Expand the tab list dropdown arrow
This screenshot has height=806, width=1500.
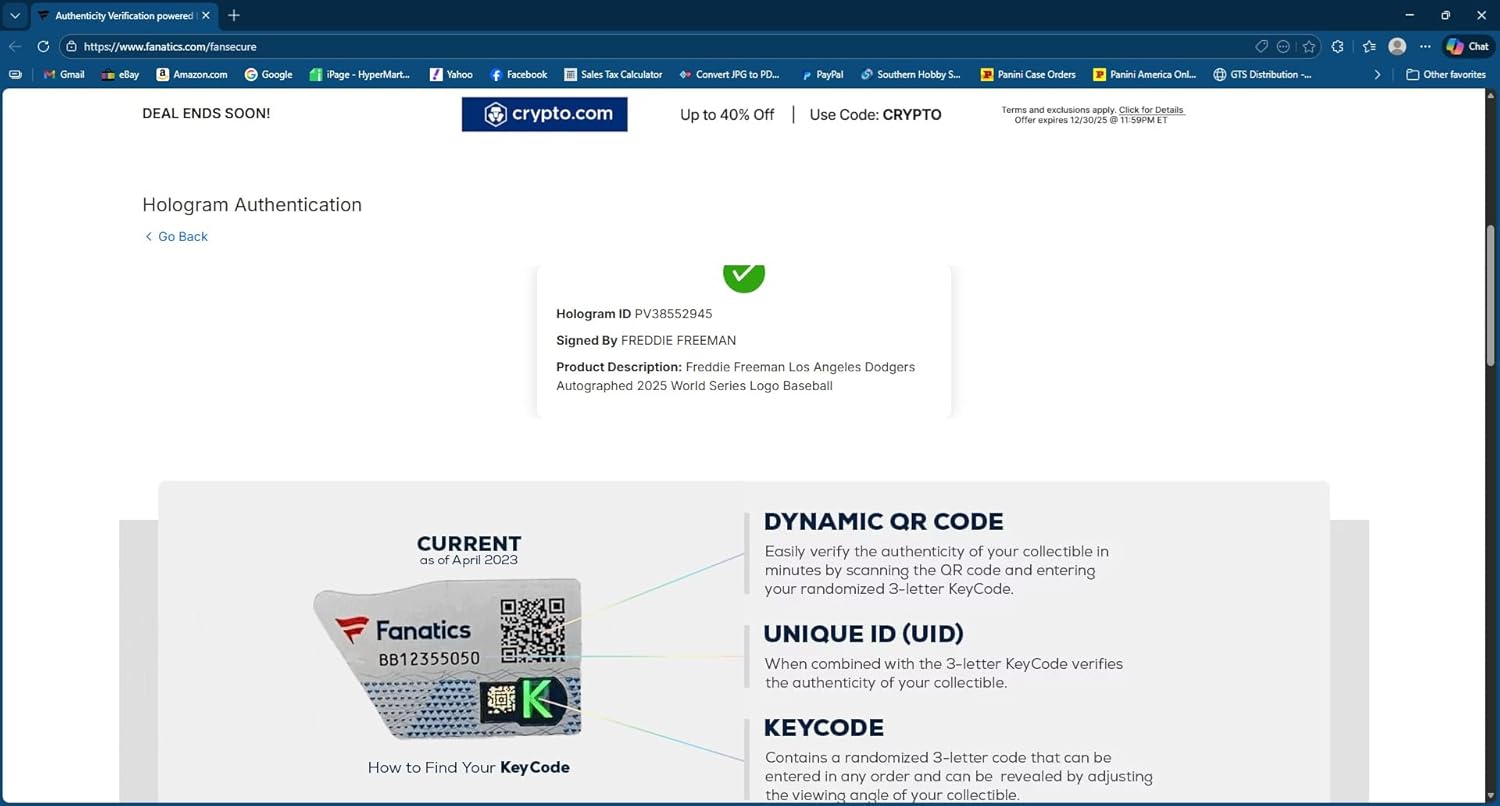tap(14, 16)
